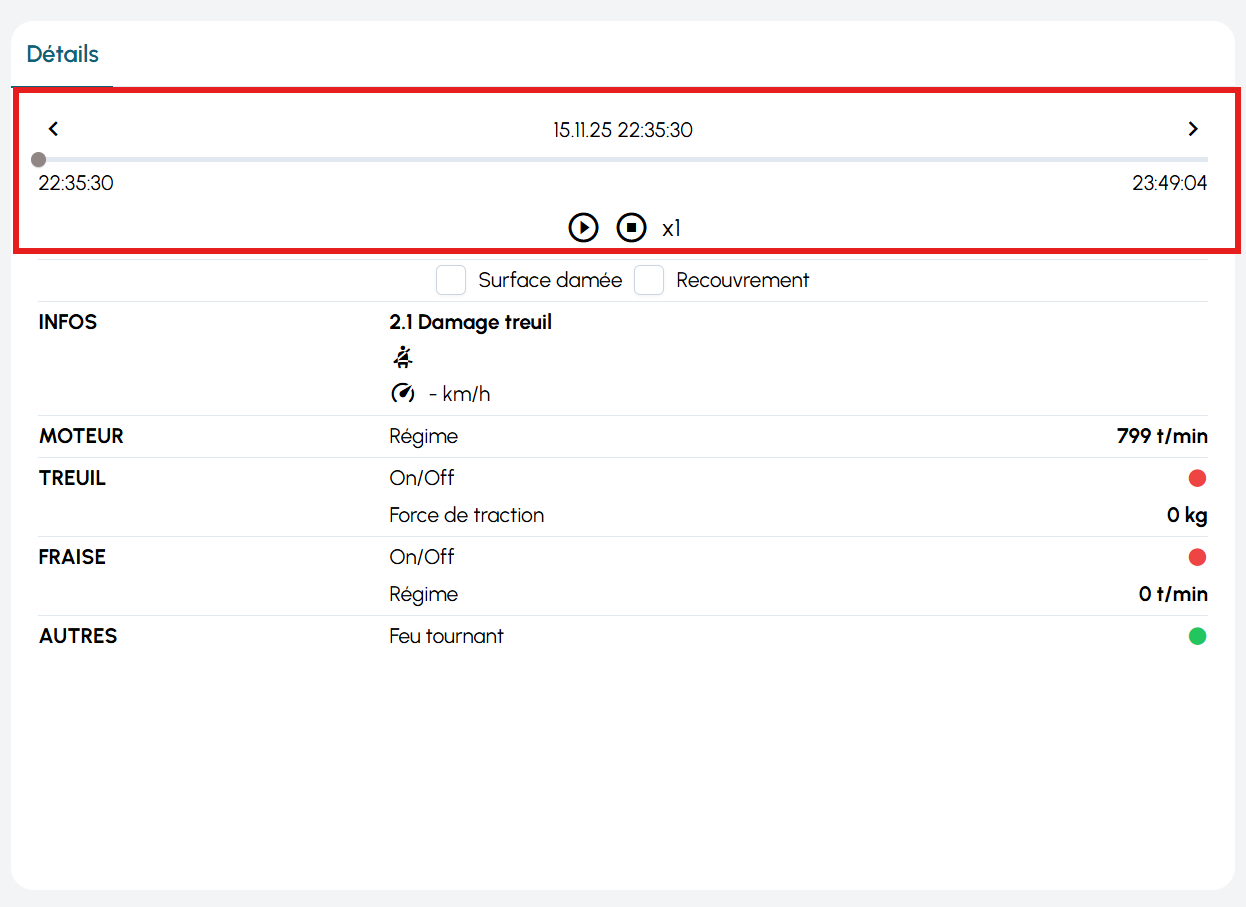Image resolution: width=1246 pixels, height=907 pixels.
Task: Tick the Recouvrement checkbox
Action: coord(649,280)
